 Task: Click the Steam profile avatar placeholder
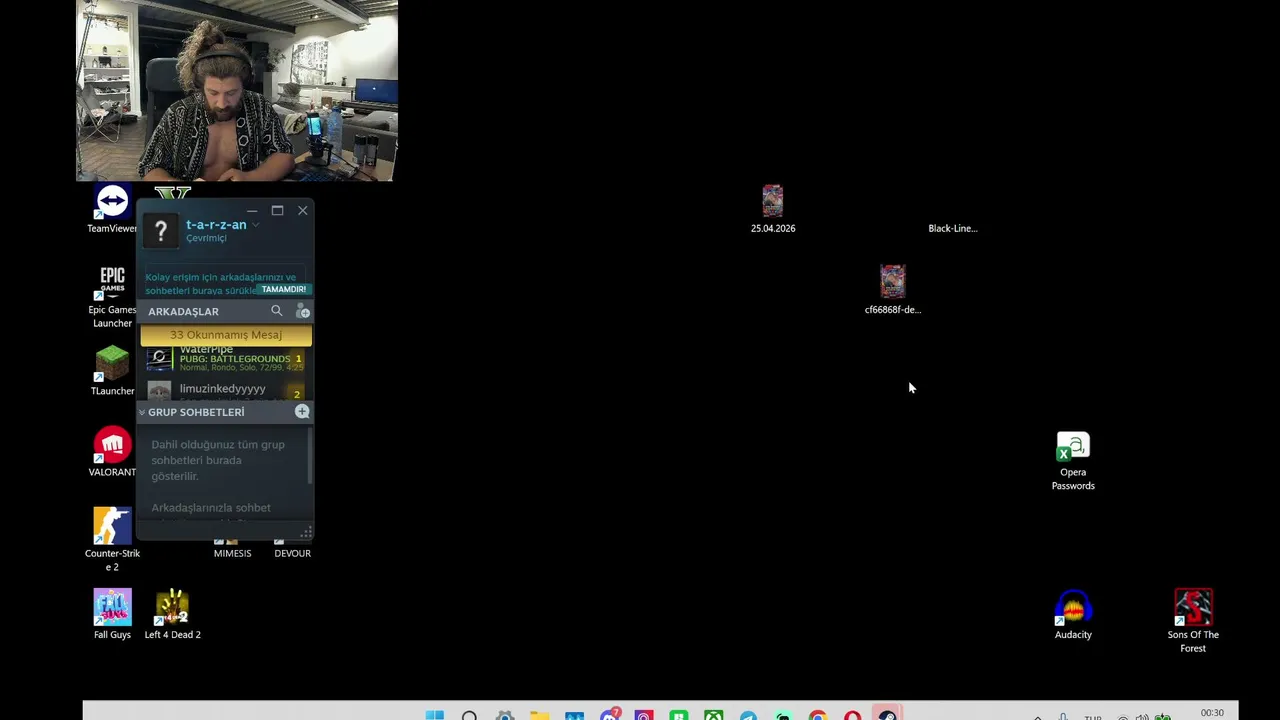(x=160, y=231)
